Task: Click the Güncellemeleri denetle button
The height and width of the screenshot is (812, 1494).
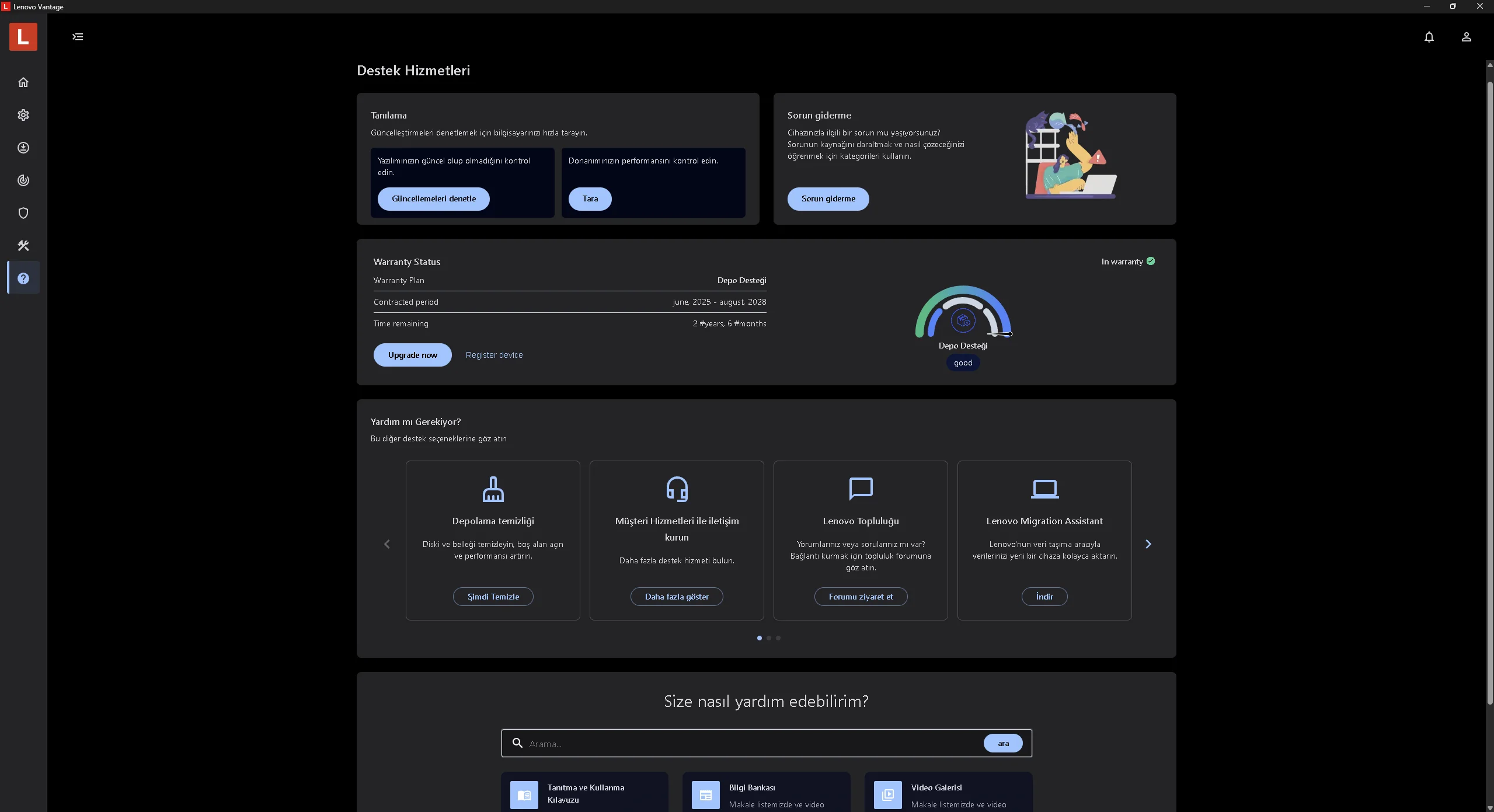Action: [x=433, y=199]
